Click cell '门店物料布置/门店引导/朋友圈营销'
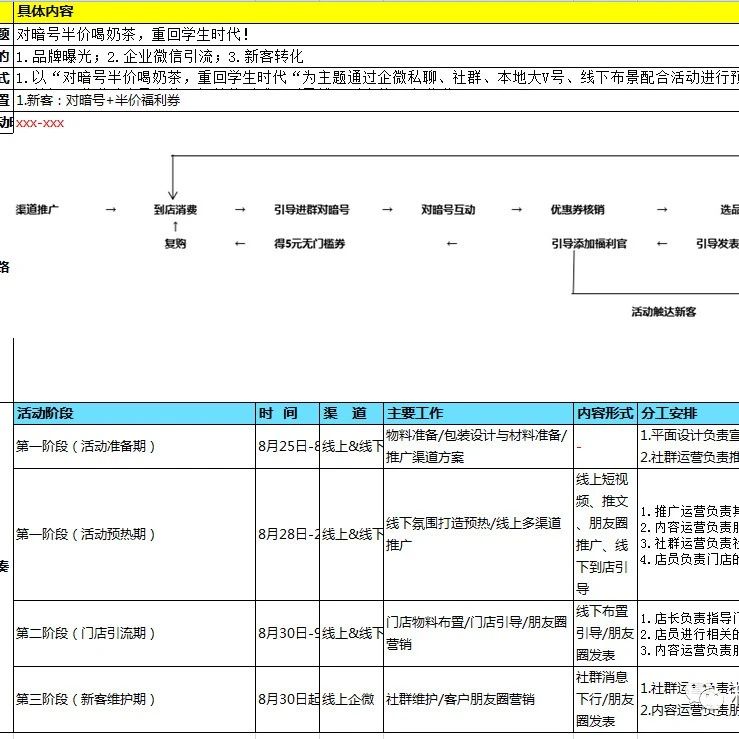The width and height of the screenshot is (739, 739). pos(478,633)
